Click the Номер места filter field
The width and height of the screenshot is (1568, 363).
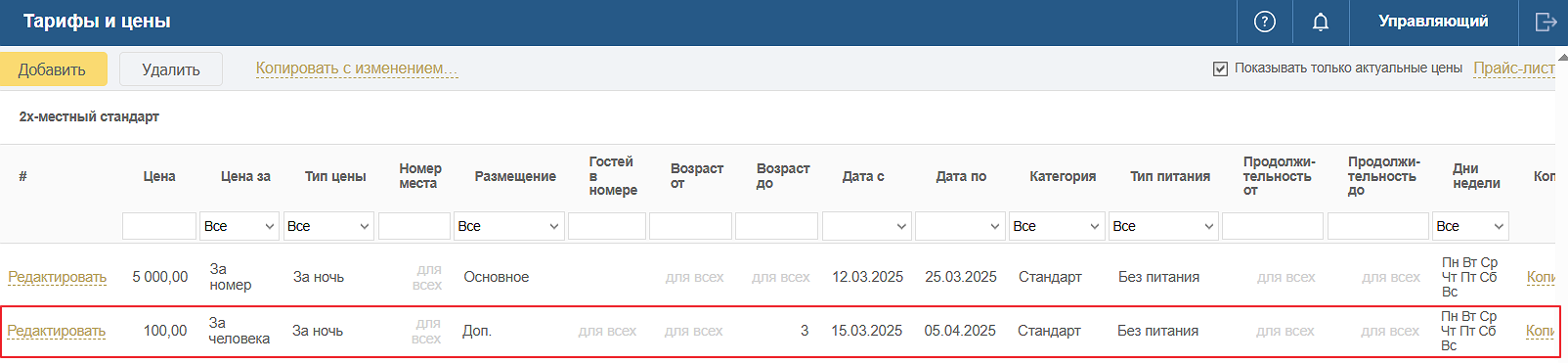[414, 226]
